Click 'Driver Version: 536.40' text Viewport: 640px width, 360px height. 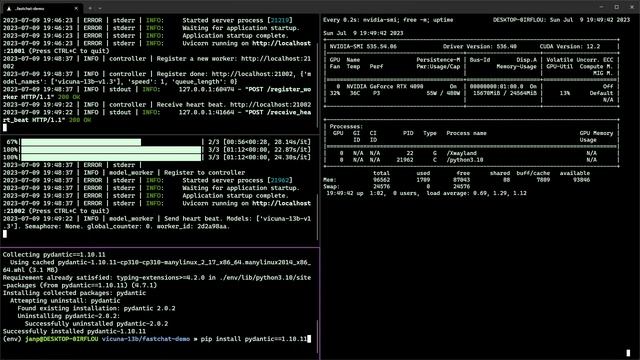pos(480,47)
